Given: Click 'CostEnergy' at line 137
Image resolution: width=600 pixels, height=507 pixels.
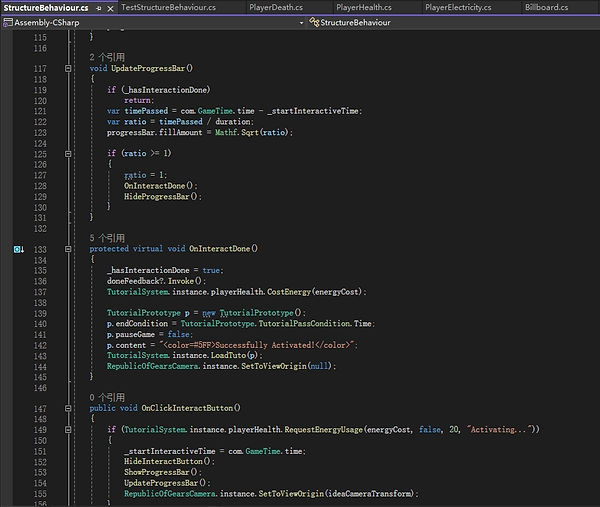Looking at the screenshot, I should click(289, 292).
